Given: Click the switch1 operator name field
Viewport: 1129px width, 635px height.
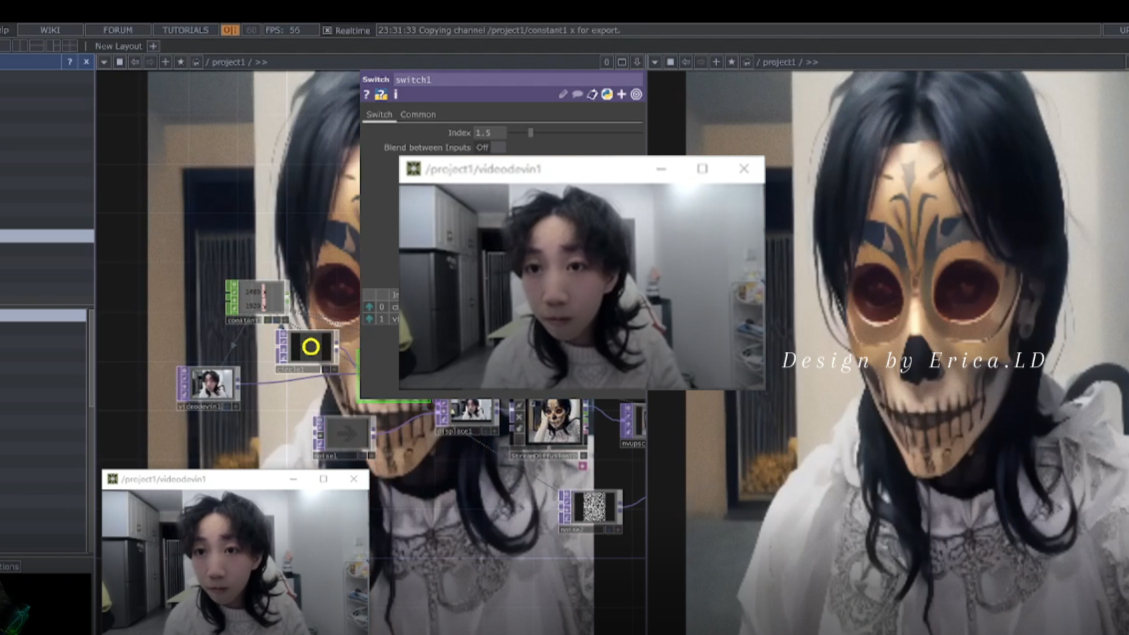Looking at the screenshot, I should pyautogui.click(x=518, y=79).
